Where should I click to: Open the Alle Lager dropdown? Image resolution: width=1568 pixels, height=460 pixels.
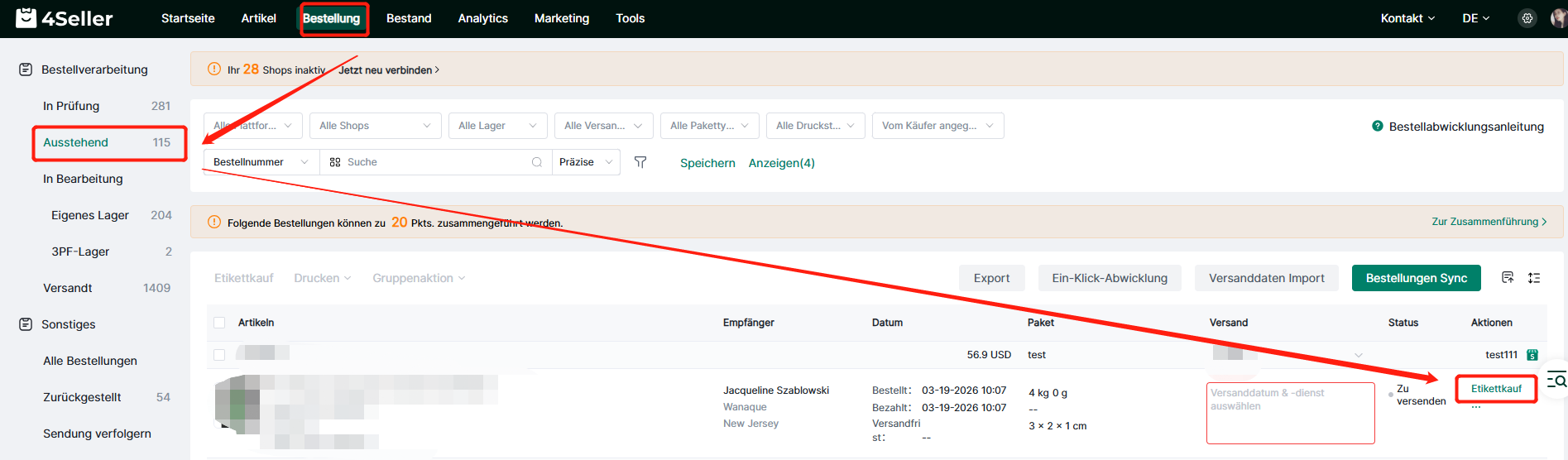coord(497,126)
